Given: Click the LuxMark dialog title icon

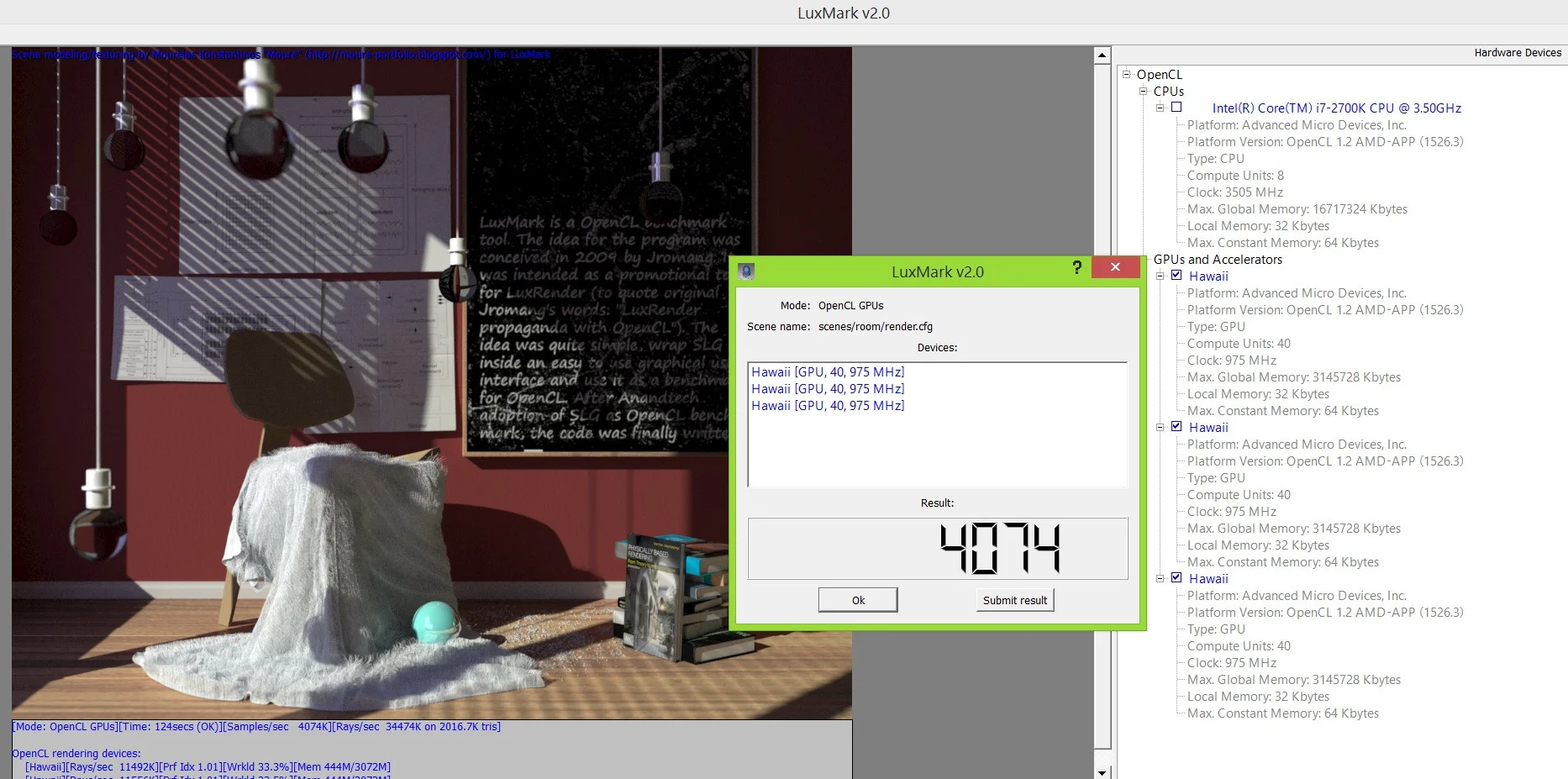Looking at the screenshot, I should (745, 271).
